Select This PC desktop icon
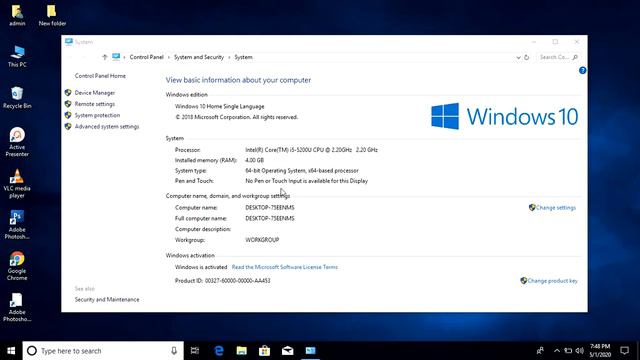 (x=17, y=56)
